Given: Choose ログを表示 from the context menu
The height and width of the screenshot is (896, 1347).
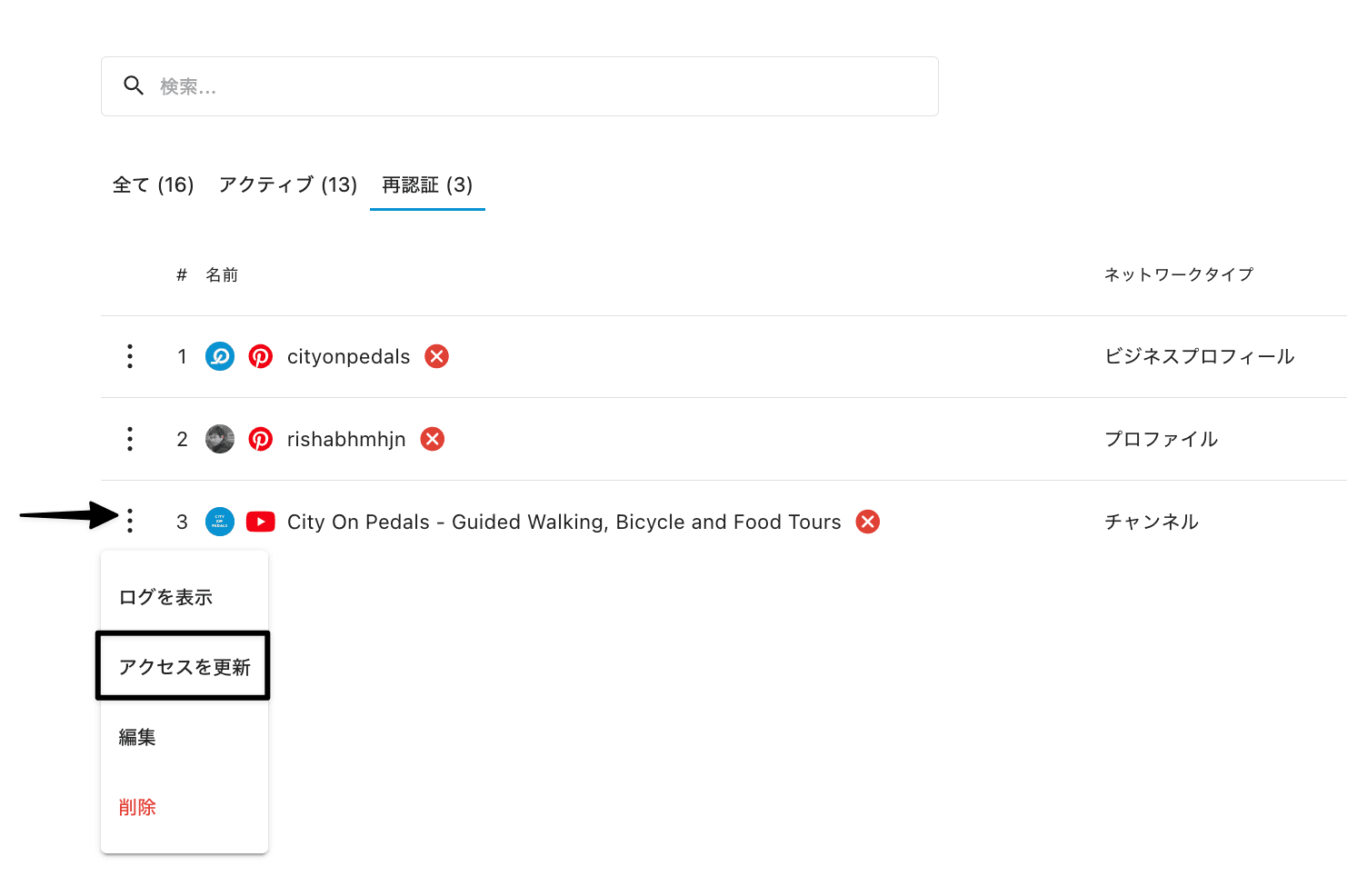Looking at the screenshot, I should point(165,597).
